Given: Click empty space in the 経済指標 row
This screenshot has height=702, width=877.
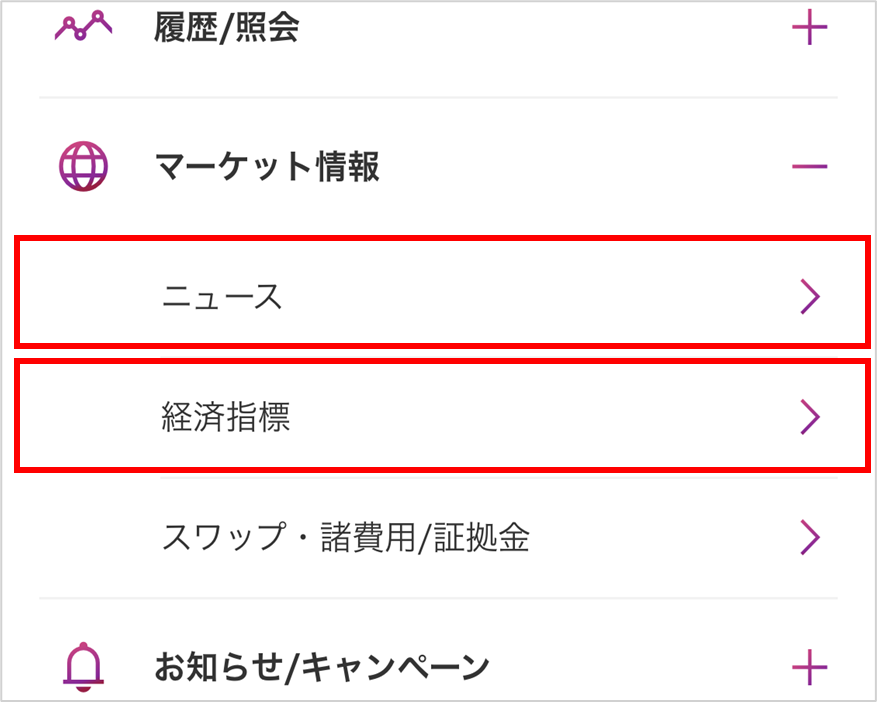Looking at the screenshot, I should (550, 418).
